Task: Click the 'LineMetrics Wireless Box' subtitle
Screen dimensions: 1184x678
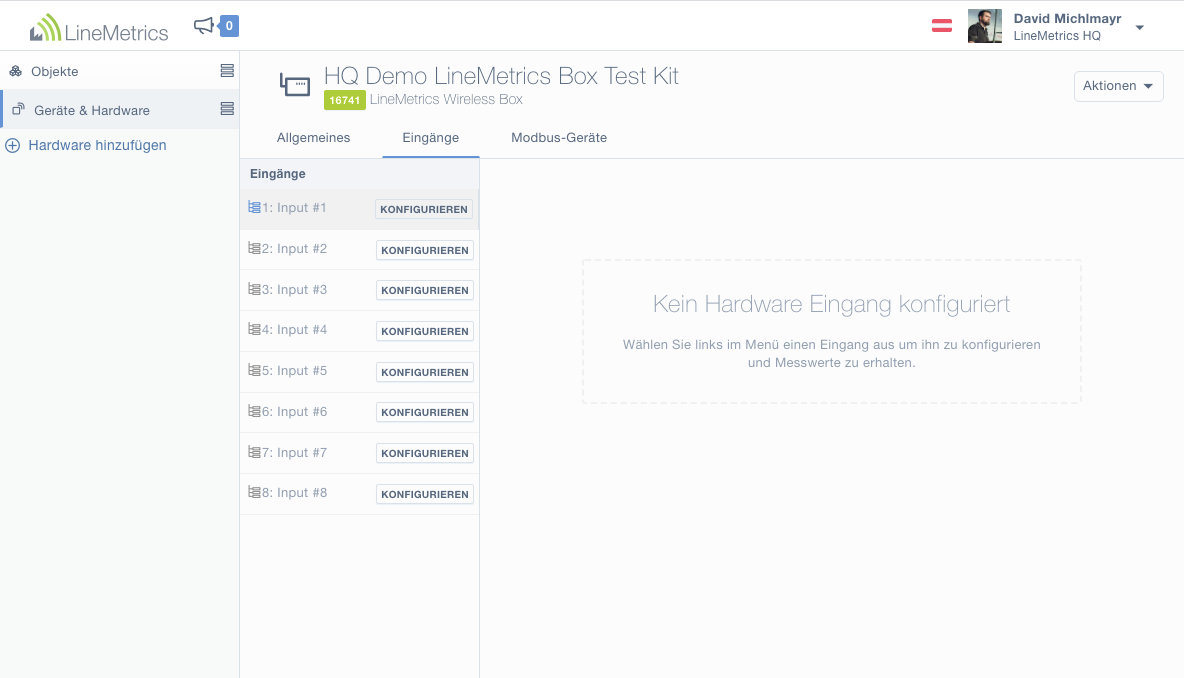Action: point(446,100)
